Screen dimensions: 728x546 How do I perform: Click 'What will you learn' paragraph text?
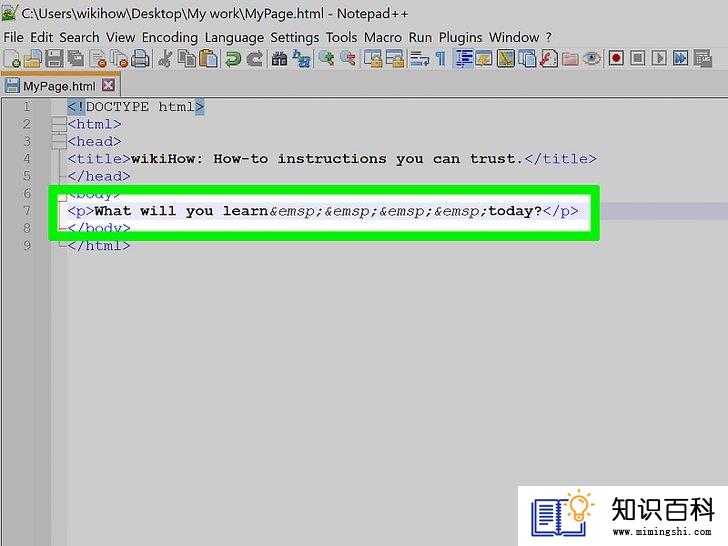click(x=182, y=211)
